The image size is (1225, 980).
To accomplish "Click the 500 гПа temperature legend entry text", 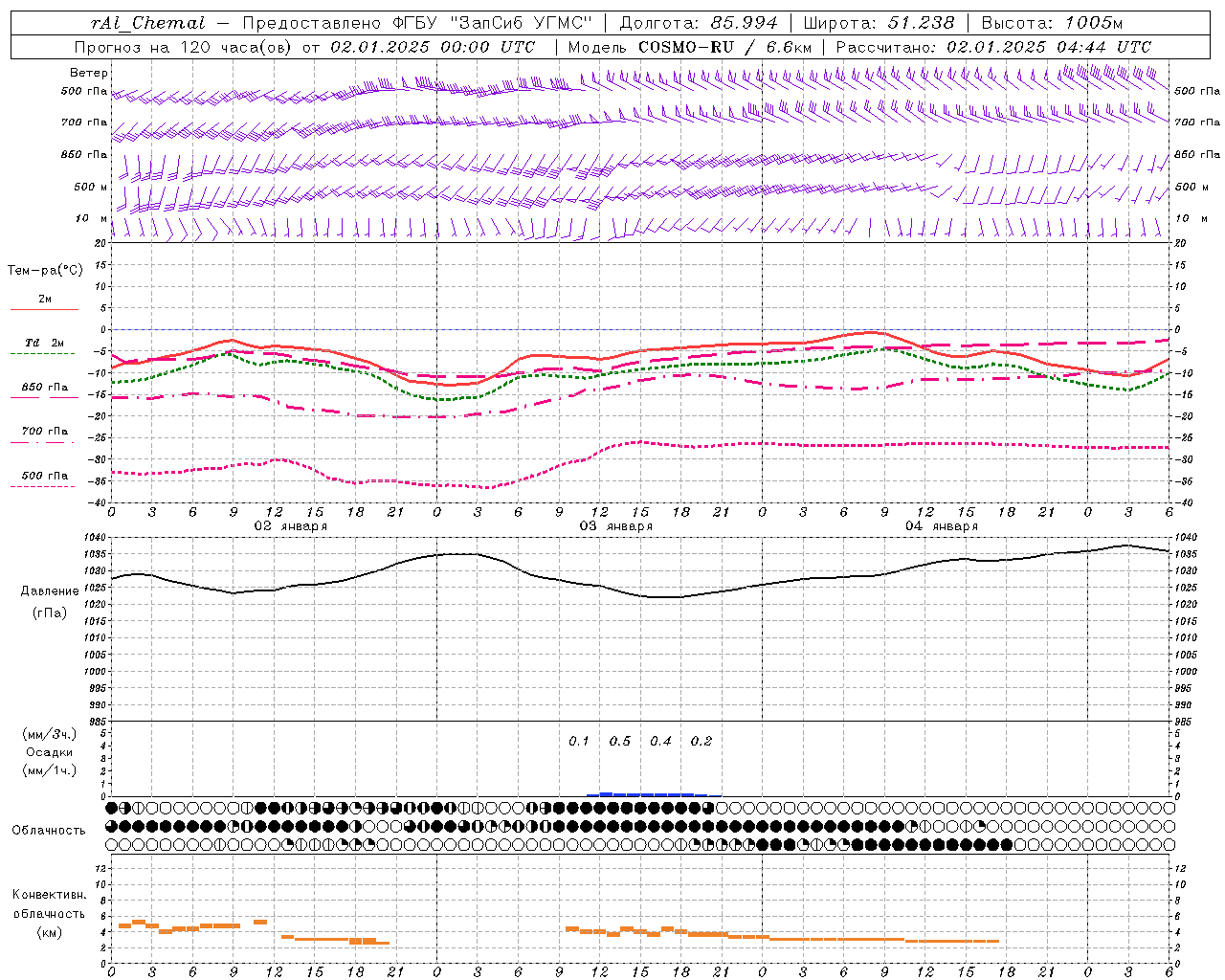I will pyautogui.click(x=45, y=476).
